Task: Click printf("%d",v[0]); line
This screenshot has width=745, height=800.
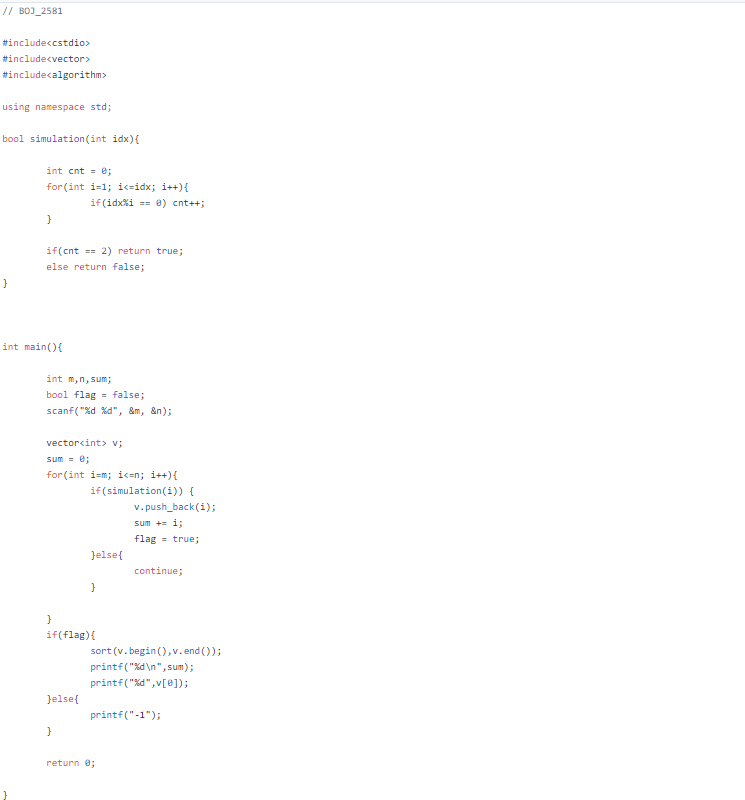Action: pos(139,683)
